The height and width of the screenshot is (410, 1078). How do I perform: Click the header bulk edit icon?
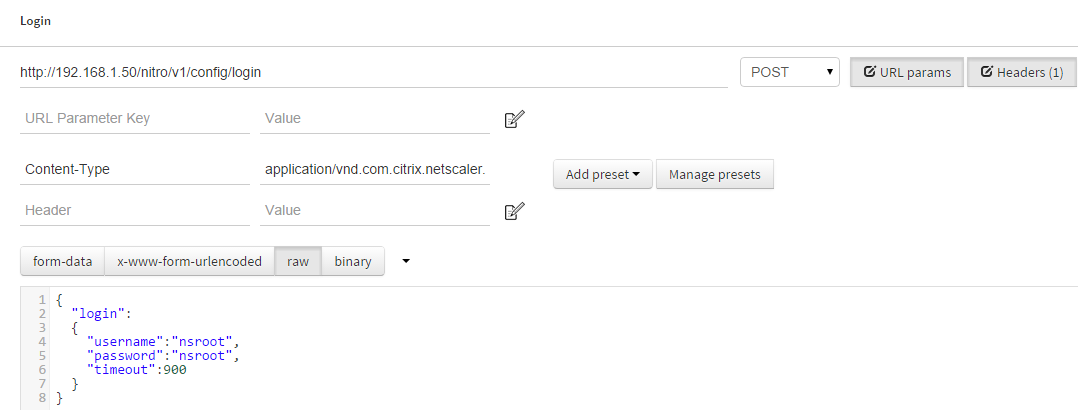(515, 211)
